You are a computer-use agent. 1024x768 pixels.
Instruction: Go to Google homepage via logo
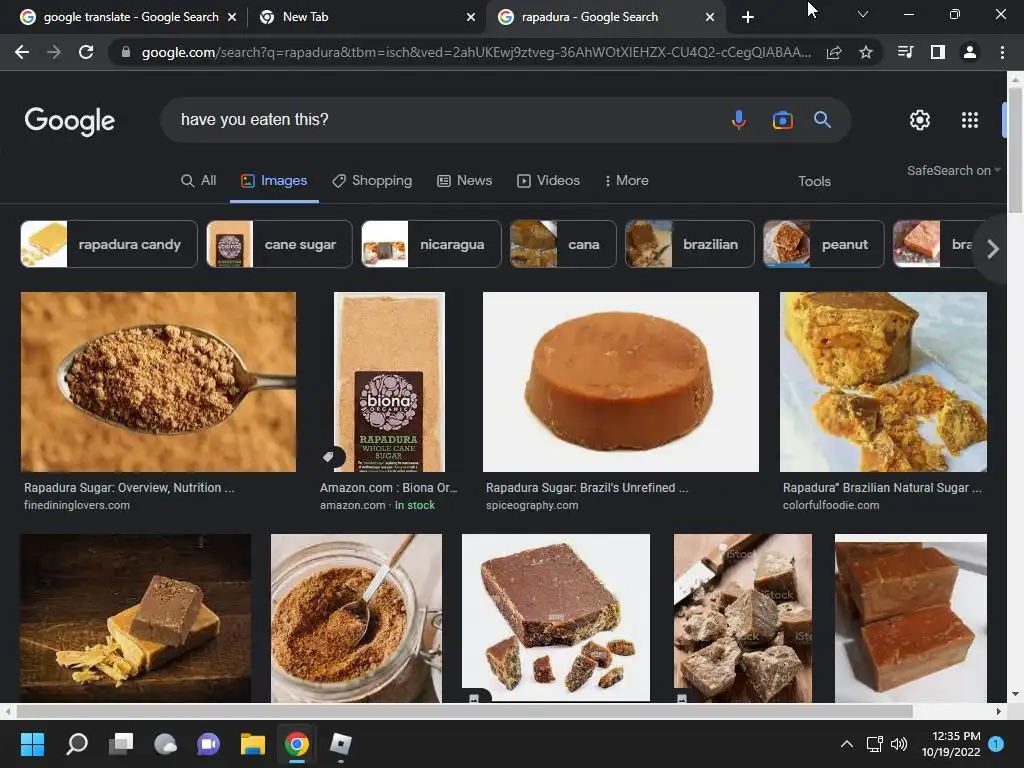(x=70, y=121)
